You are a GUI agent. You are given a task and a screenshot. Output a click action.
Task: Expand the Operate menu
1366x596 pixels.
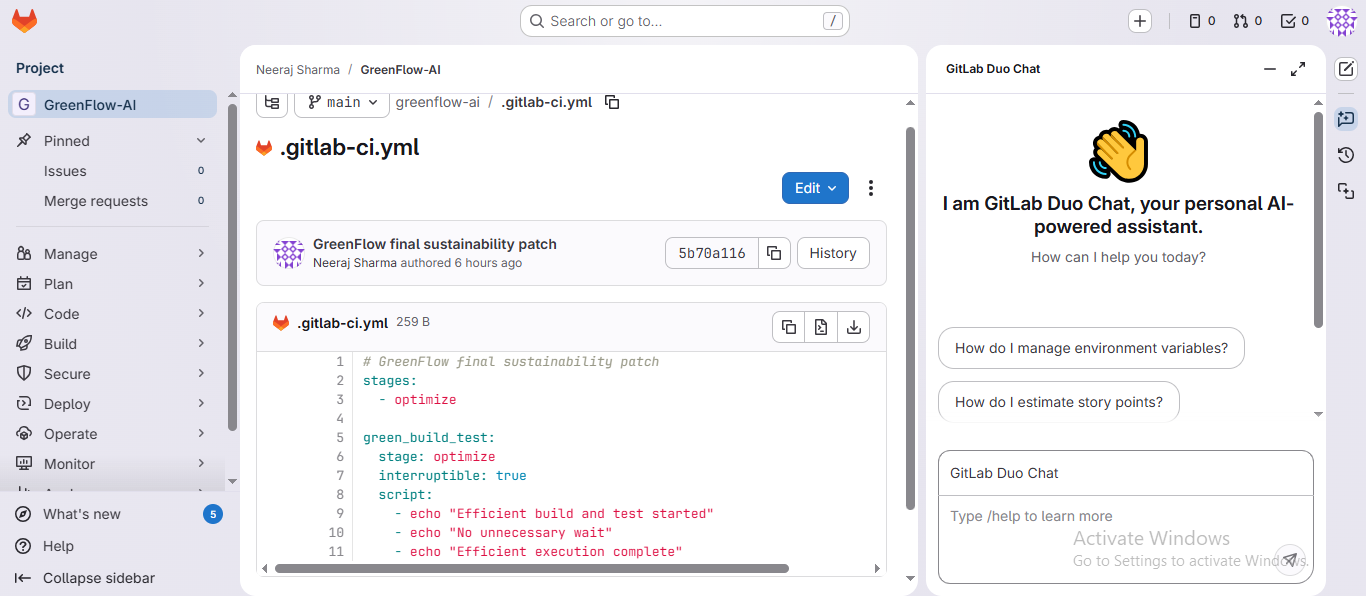click(112, 434)
